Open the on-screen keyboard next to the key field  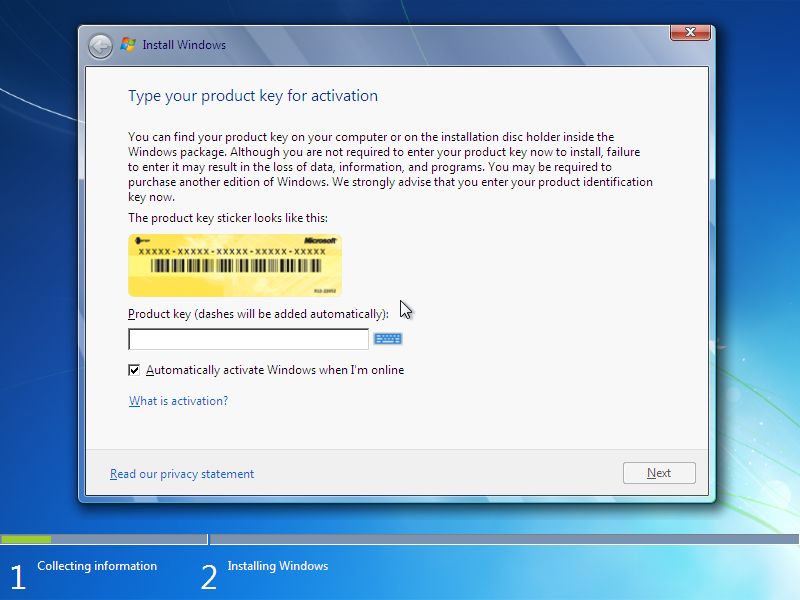click(388, 338)
